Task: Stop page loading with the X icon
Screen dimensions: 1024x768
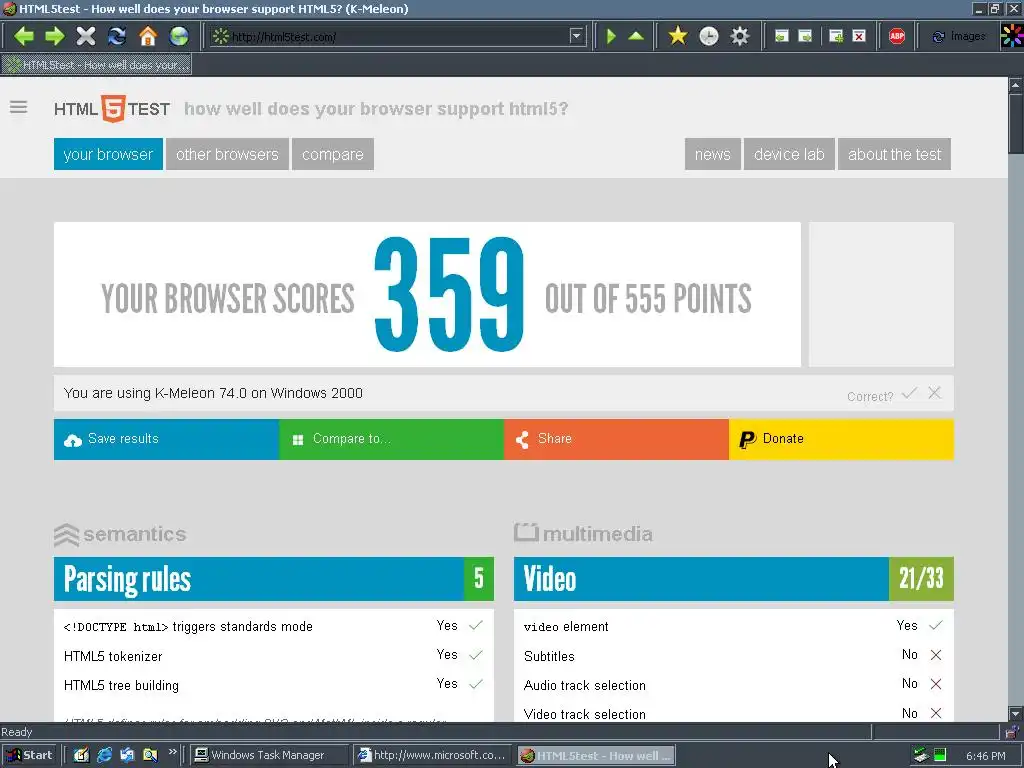Action: tap(86, 36)
